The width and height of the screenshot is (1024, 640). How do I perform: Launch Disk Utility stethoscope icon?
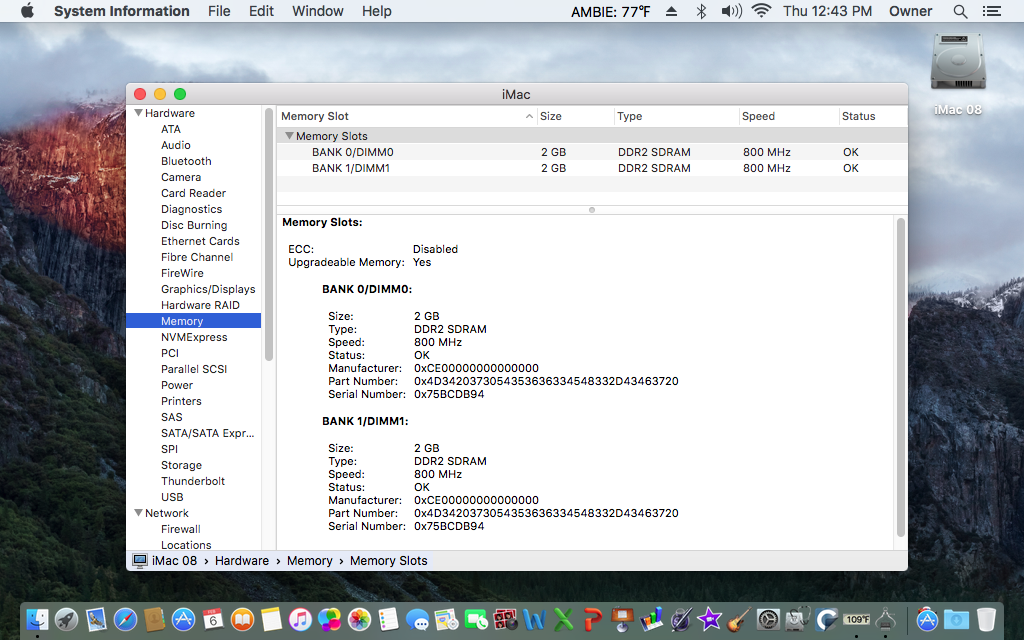(x=797, y=619)
